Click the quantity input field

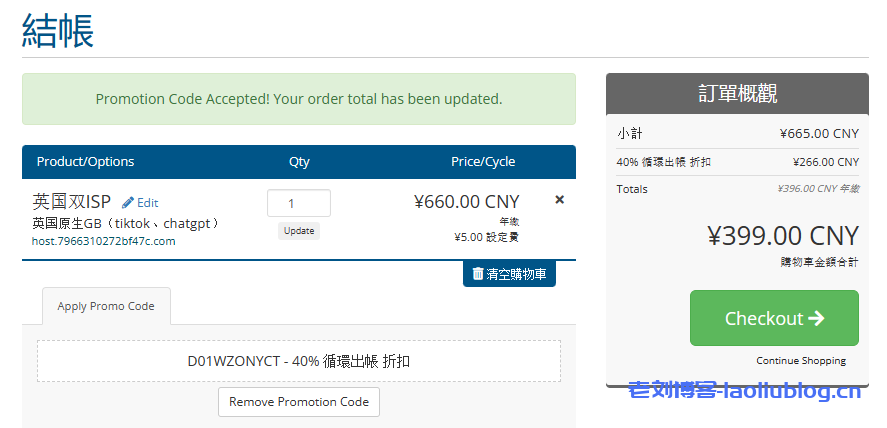(x=298, y=203)
